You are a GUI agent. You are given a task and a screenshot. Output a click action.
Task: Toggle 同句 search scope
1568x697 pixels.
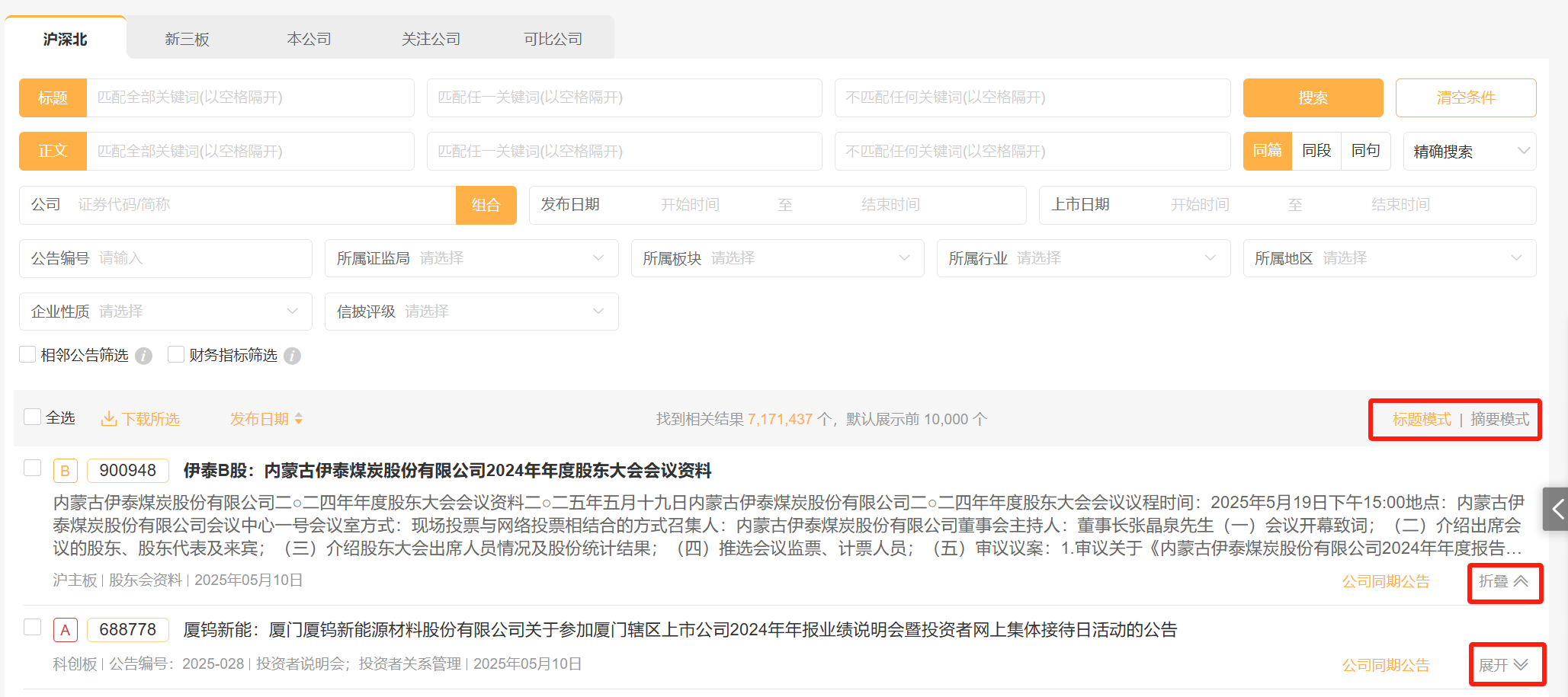tap(1366, 151)
